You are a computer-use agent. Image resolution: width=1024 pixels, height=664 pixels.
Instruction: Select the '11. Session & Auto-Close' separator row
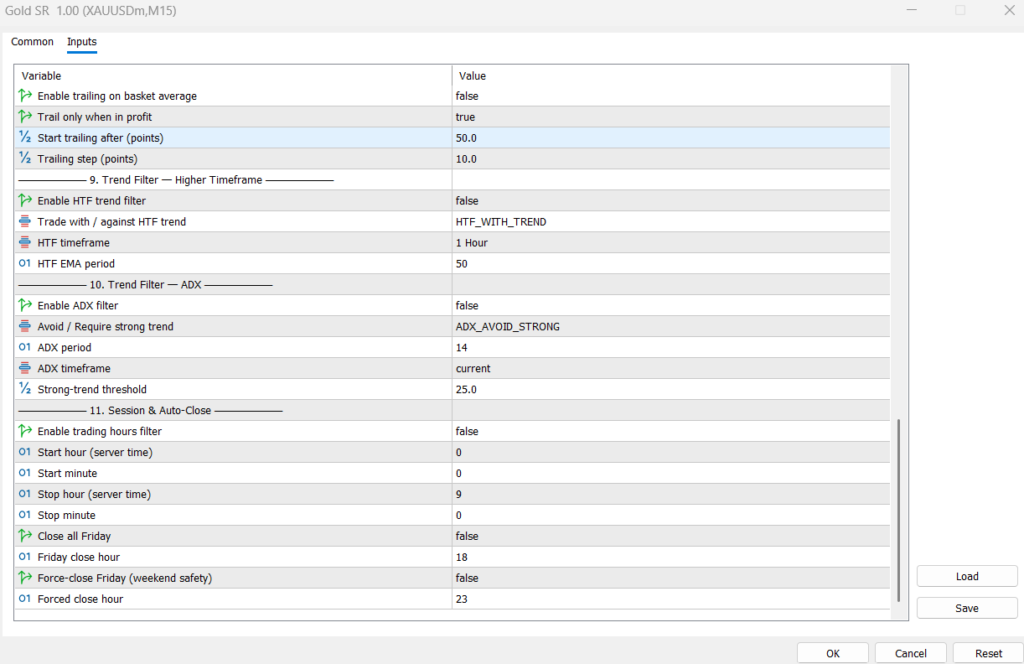pos(452,410)
